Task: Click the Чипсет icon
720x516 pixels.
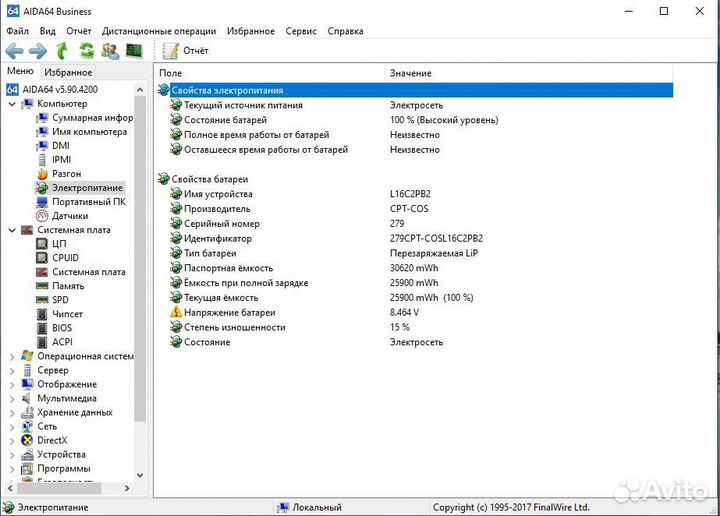Action: tap(42, 314)
